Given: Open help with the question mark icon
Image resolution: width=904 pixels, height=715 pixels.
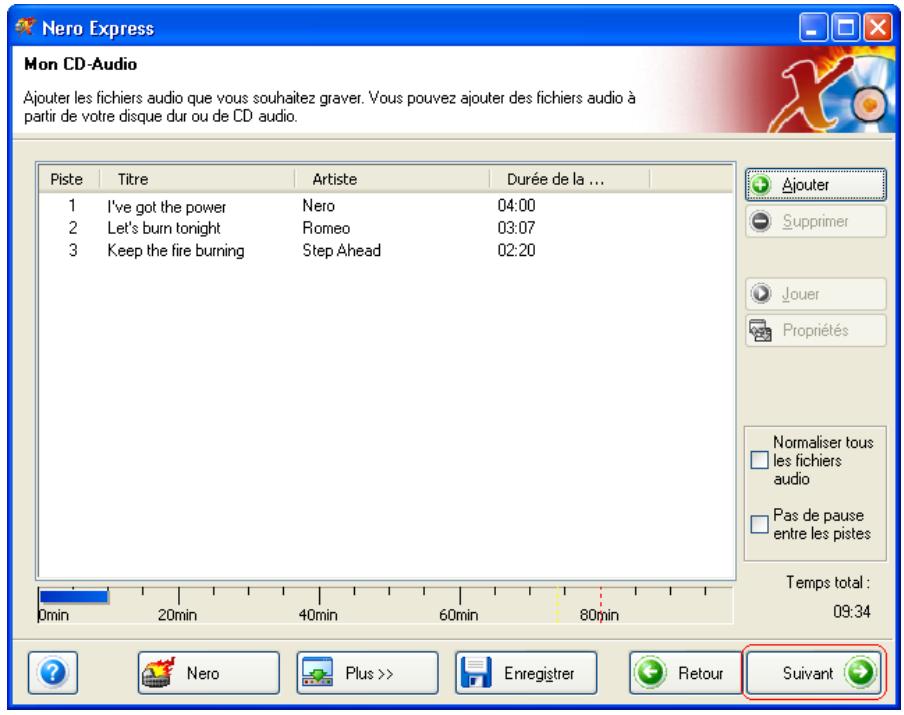Looking at the screenshot, I should [x=52, y=672].
